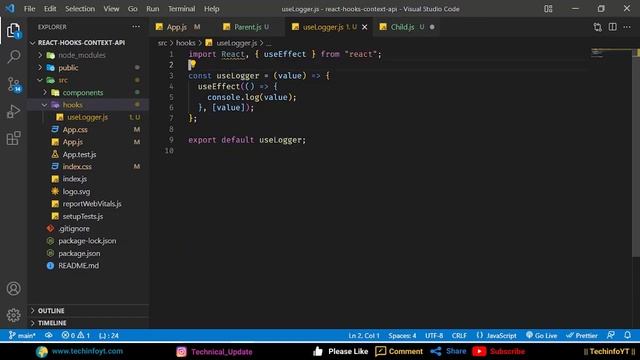Open the Terminal menu
The height and width of the screenshot is (360, 640).
click(x=182, y=9)
